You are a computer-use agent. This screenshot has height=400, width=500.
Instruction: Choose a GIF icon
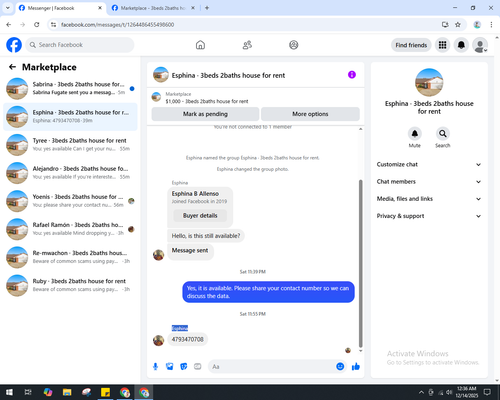click(x=198, y=367)
